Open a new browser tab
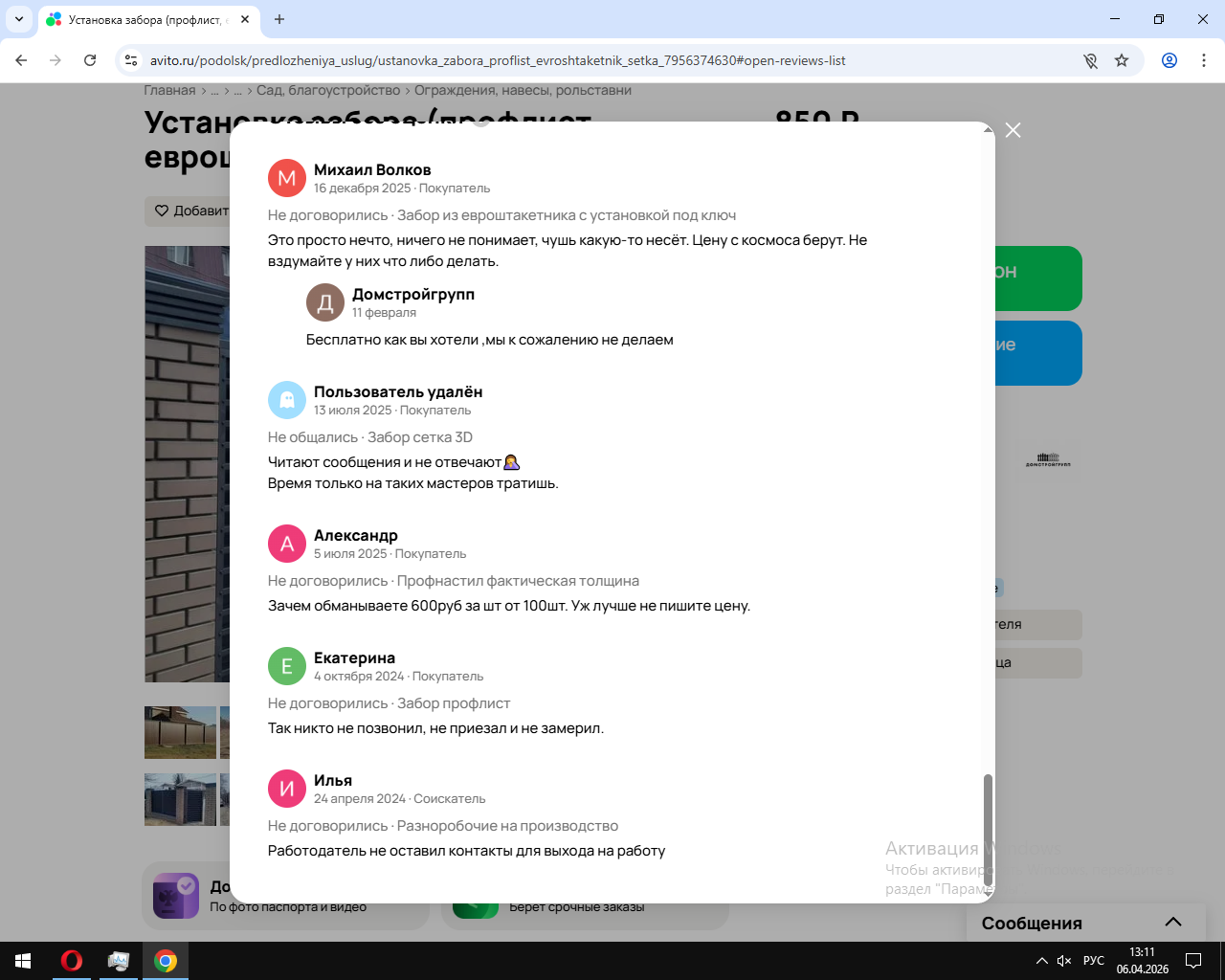The height and width of the screenshot is (980, 1225). pyautogui.click(x=279, y=19)
